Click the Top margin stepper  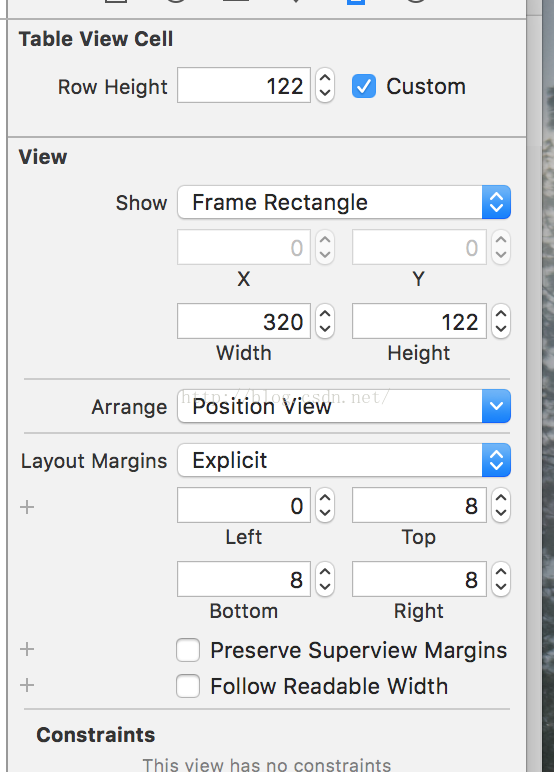click(501, 505)
